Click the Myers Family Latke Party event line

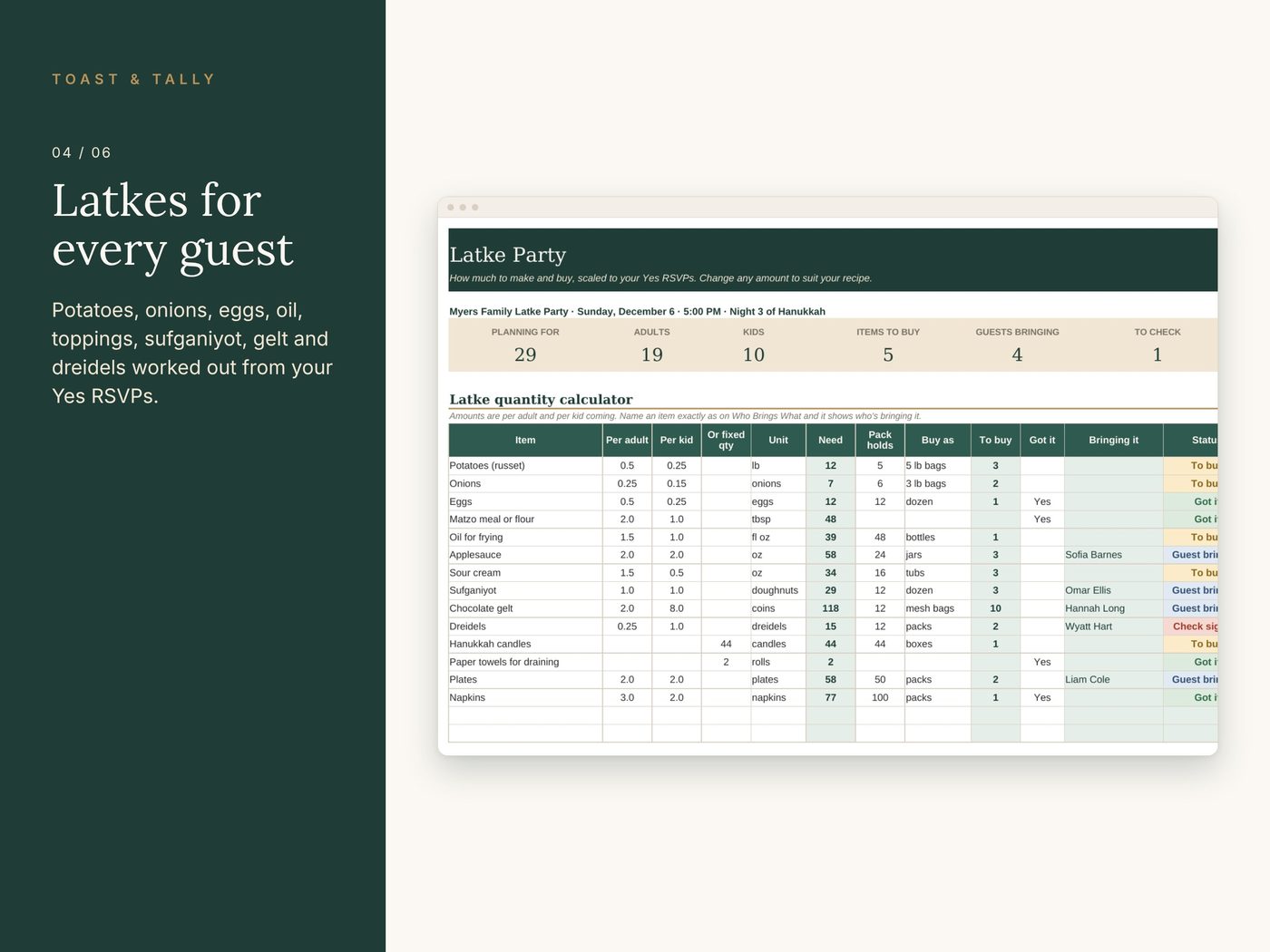[x=637, y=312]
